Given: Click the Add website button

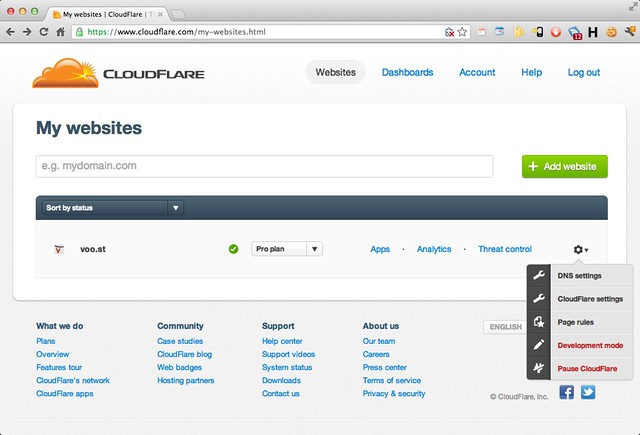Looking at the screenshot, I should 564,166.
